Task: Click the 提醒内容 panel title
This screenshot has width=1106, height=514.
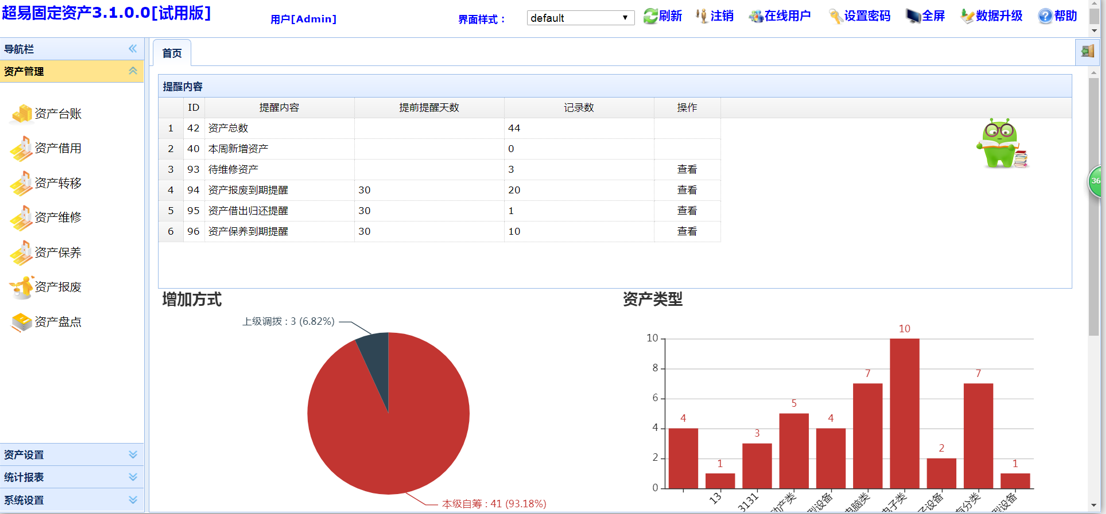Action: pos(183,87)
